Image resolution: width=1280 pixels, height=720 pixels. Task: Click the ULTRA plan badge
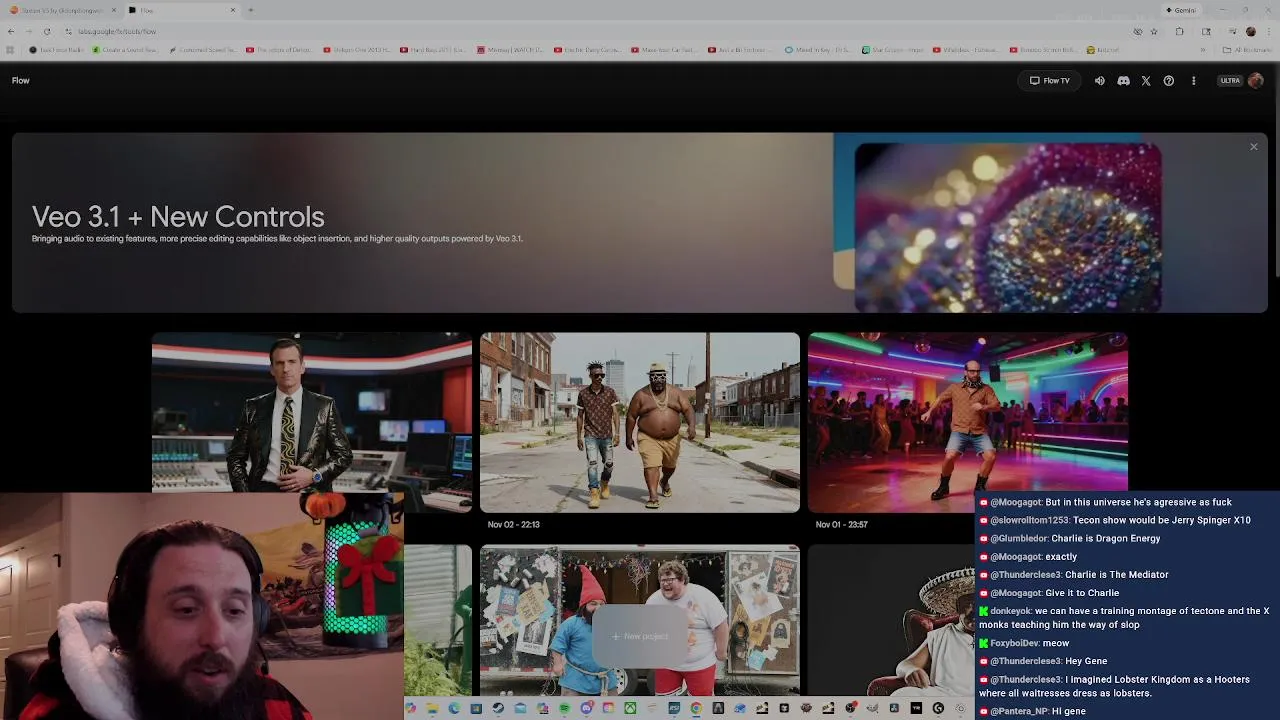pos(1230,81)
